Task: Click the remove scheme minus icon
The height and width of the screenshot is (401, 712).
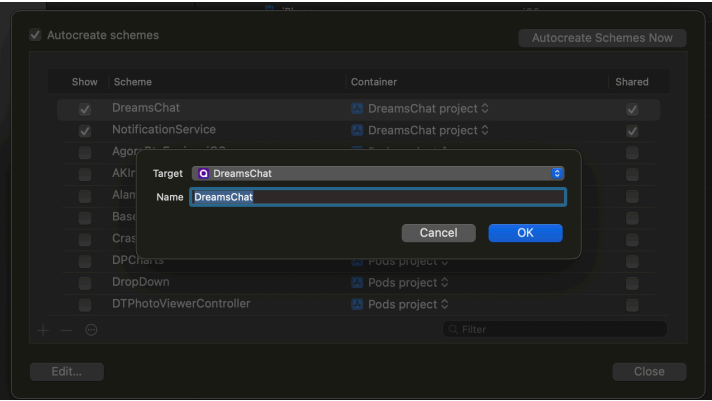Action: pos(66,329)
